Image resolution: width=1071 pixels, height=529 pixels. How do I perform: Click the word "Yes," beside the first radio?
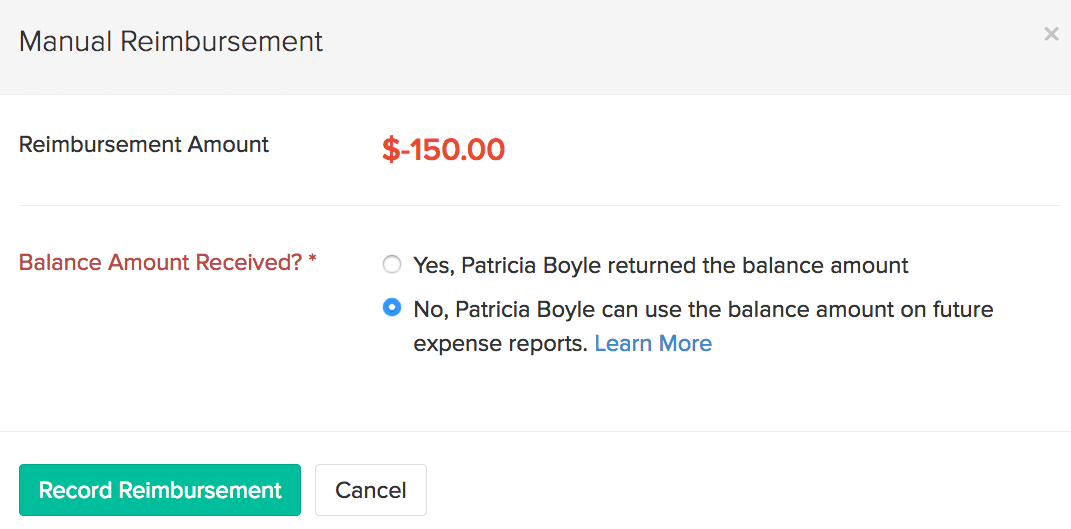pos(432,266)
